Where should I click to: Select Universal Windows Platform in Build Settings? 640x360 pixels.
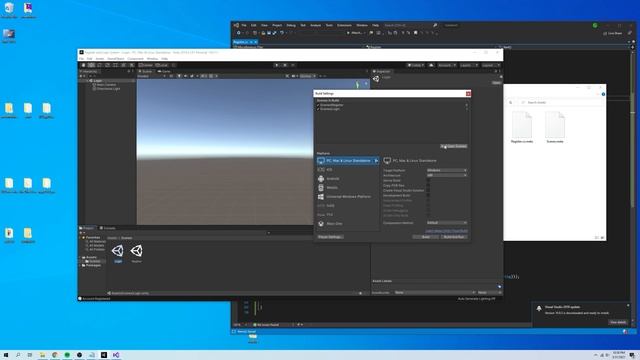tap(348, 197)
